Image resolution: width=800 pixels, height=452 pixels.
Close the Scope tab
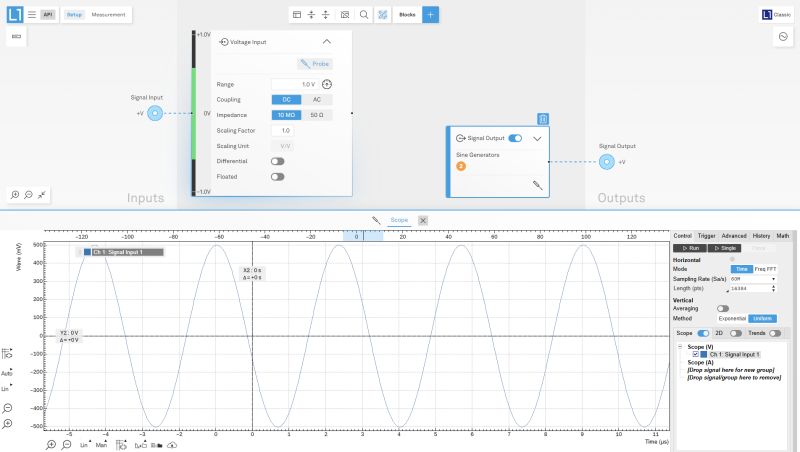coord(423,220)
